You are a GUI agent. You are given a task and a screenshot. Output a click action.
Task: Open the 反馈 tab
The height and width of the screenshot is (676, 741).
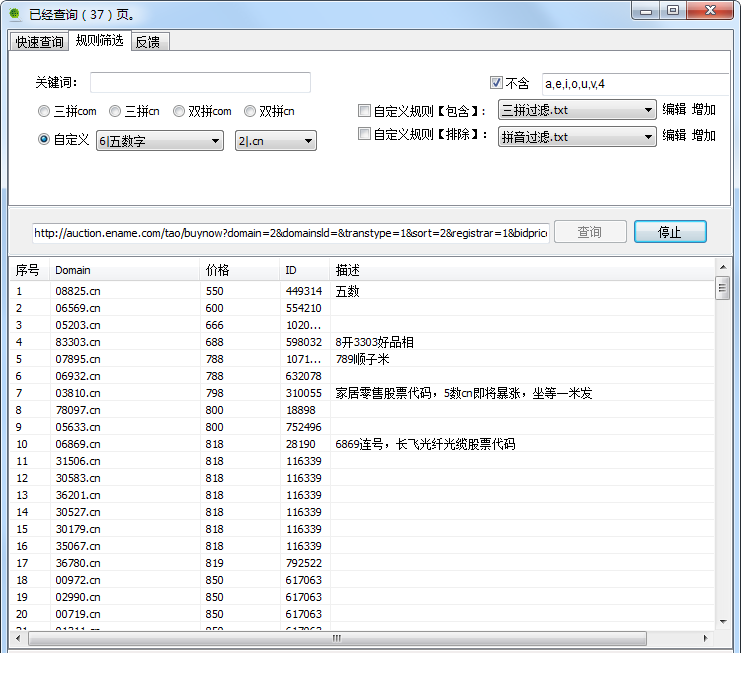149,42
